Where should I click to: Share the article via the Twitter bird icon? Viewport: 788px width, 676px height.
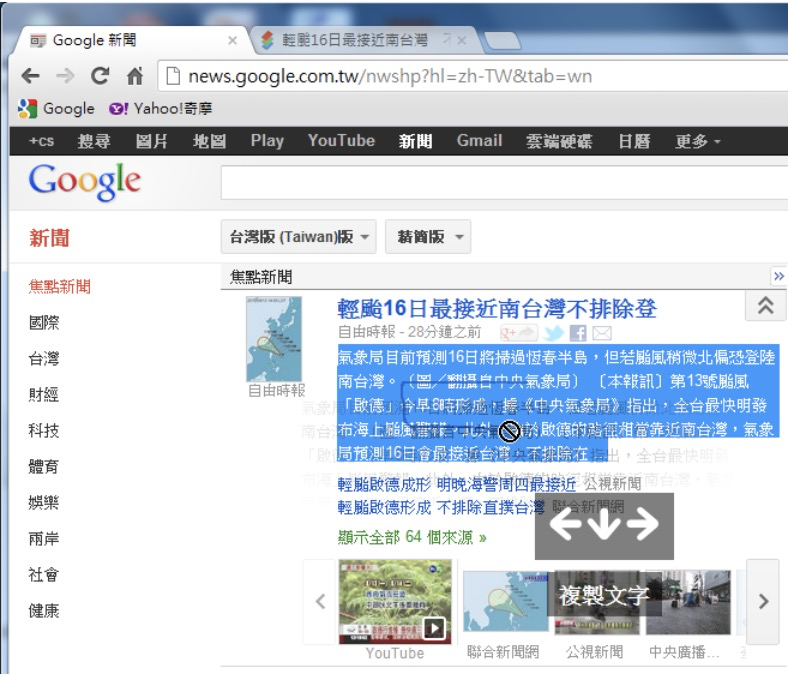[x=553, y=333]
